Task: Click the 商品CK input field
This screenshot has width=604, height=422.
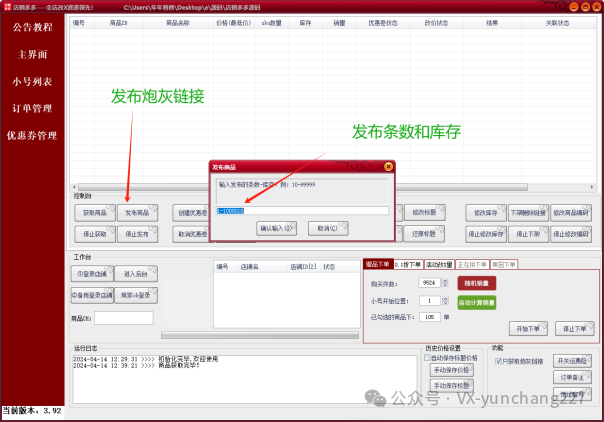Action: pyautogui.click(x=124, y=318)
